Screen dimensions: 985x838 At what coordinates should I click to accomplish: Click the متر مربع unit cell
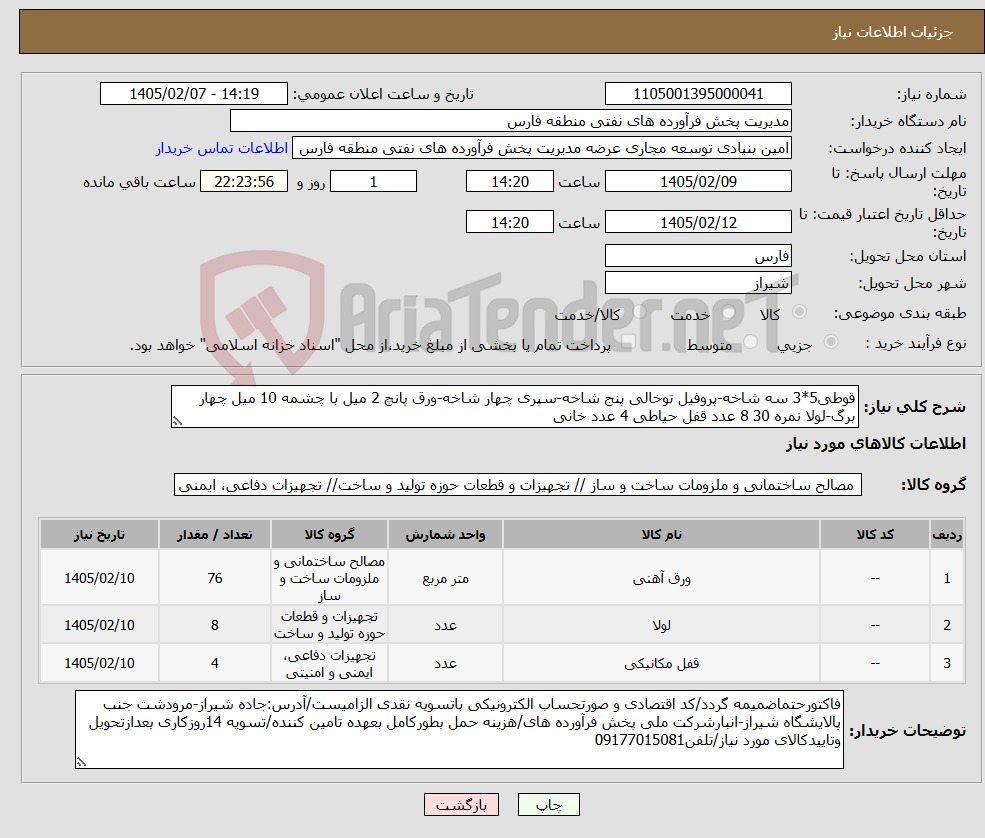tap(445, 578)
